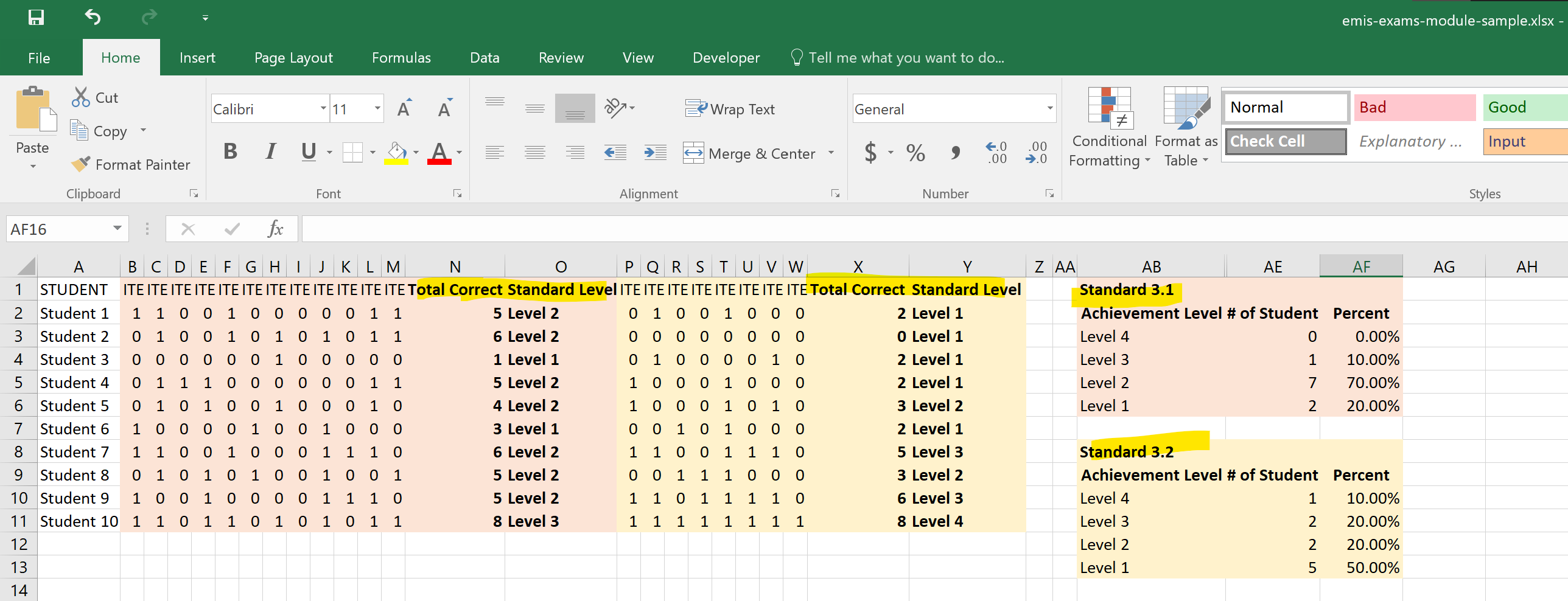The image size is (1568, 601).
Task: Toggle Bold formatting
Action: (230, 151)
